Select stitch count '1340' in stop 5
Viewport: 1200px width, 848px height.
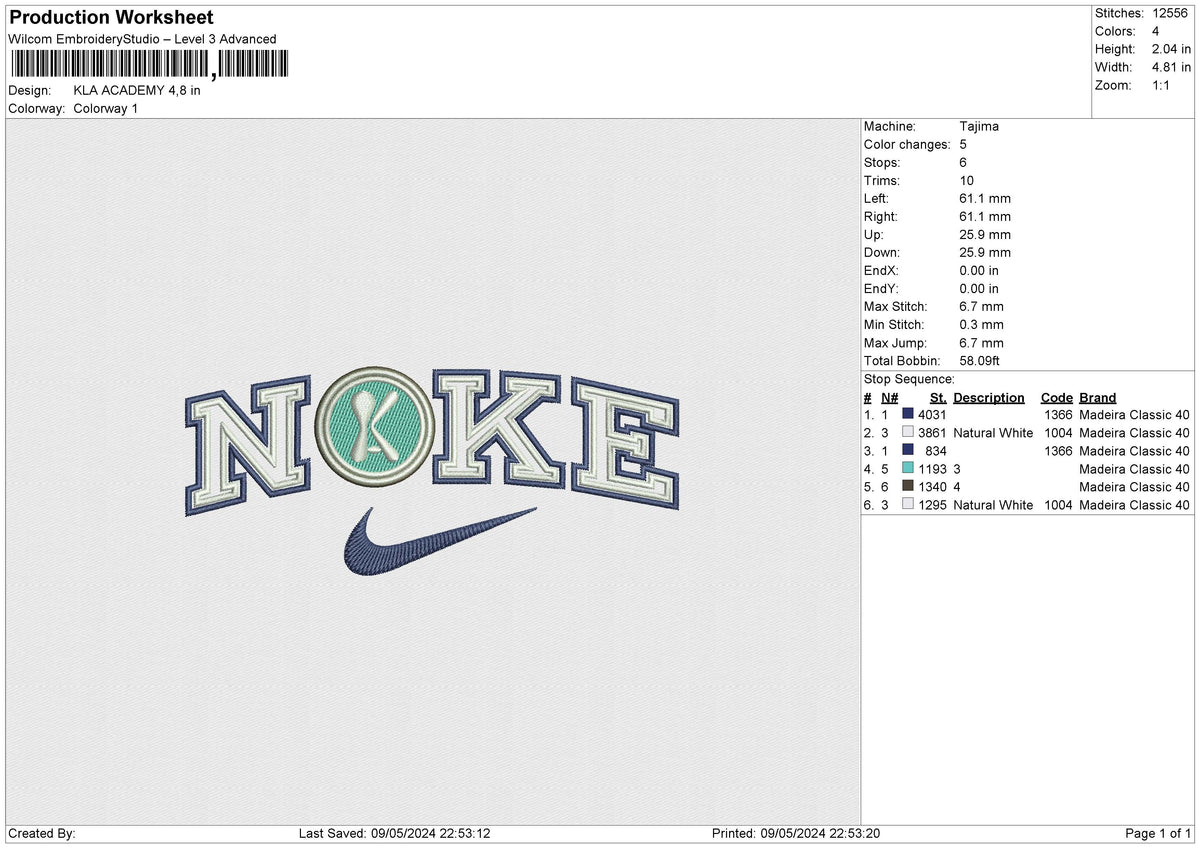tap(932, 487)
